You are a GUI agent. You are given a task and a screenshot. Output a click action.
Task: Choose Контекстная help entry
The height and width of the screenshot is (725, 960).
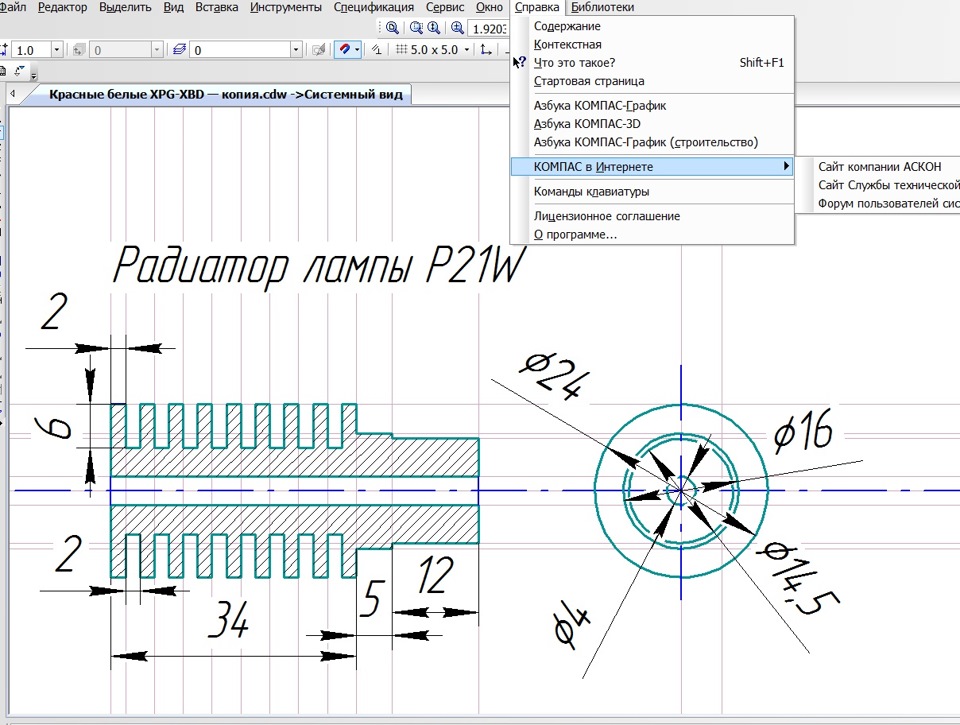click(x=653, y=45)
